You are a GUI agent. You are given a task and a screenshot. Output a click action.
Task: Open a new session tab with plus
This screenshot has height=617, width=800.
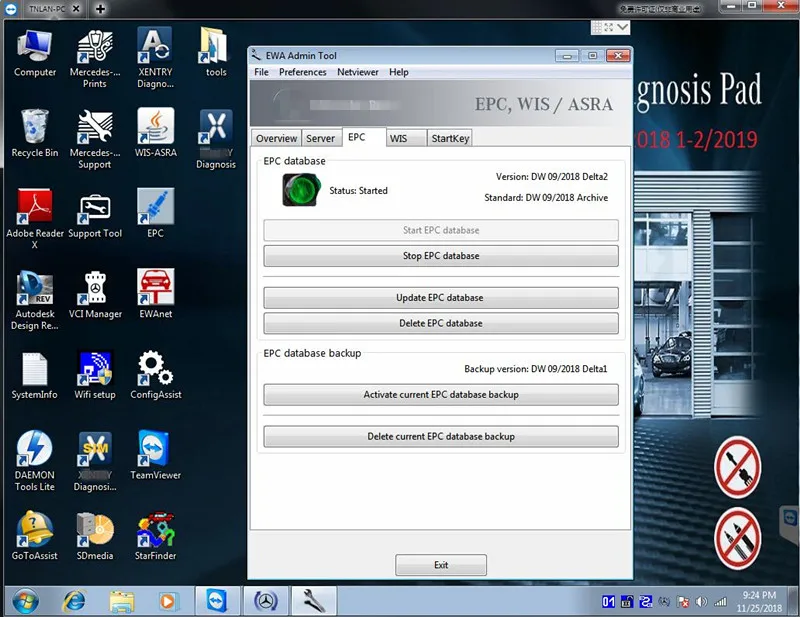(x=101, y=9)
